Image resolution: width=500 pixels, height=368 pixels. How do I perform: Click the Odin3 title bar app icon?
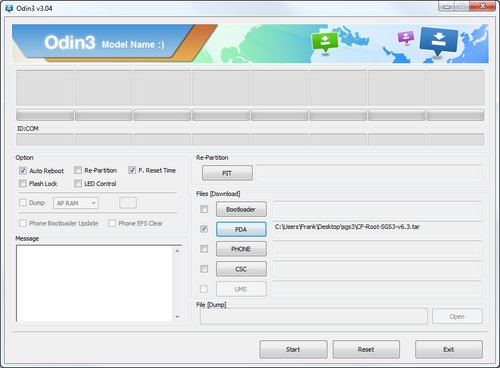click(9, 8)
